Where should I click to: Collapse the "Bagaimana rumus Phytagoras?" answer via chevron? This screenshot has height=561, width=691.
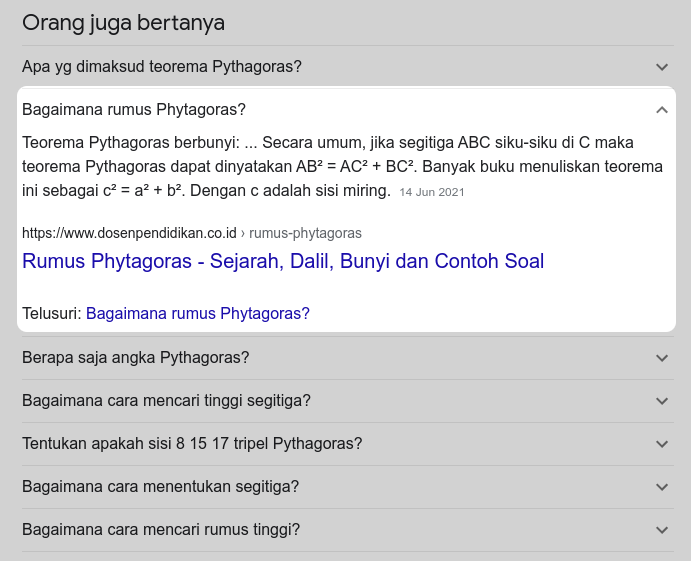[661, 110]
